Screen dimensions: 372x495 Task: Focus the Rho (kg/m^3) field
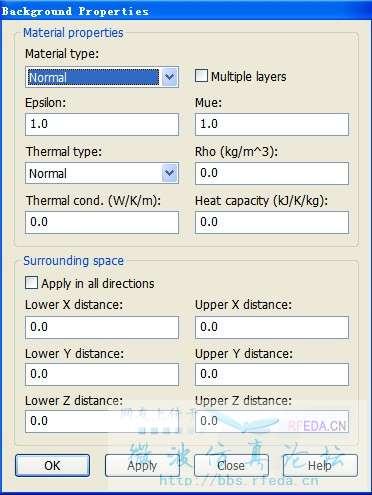[x=272, y=173]
